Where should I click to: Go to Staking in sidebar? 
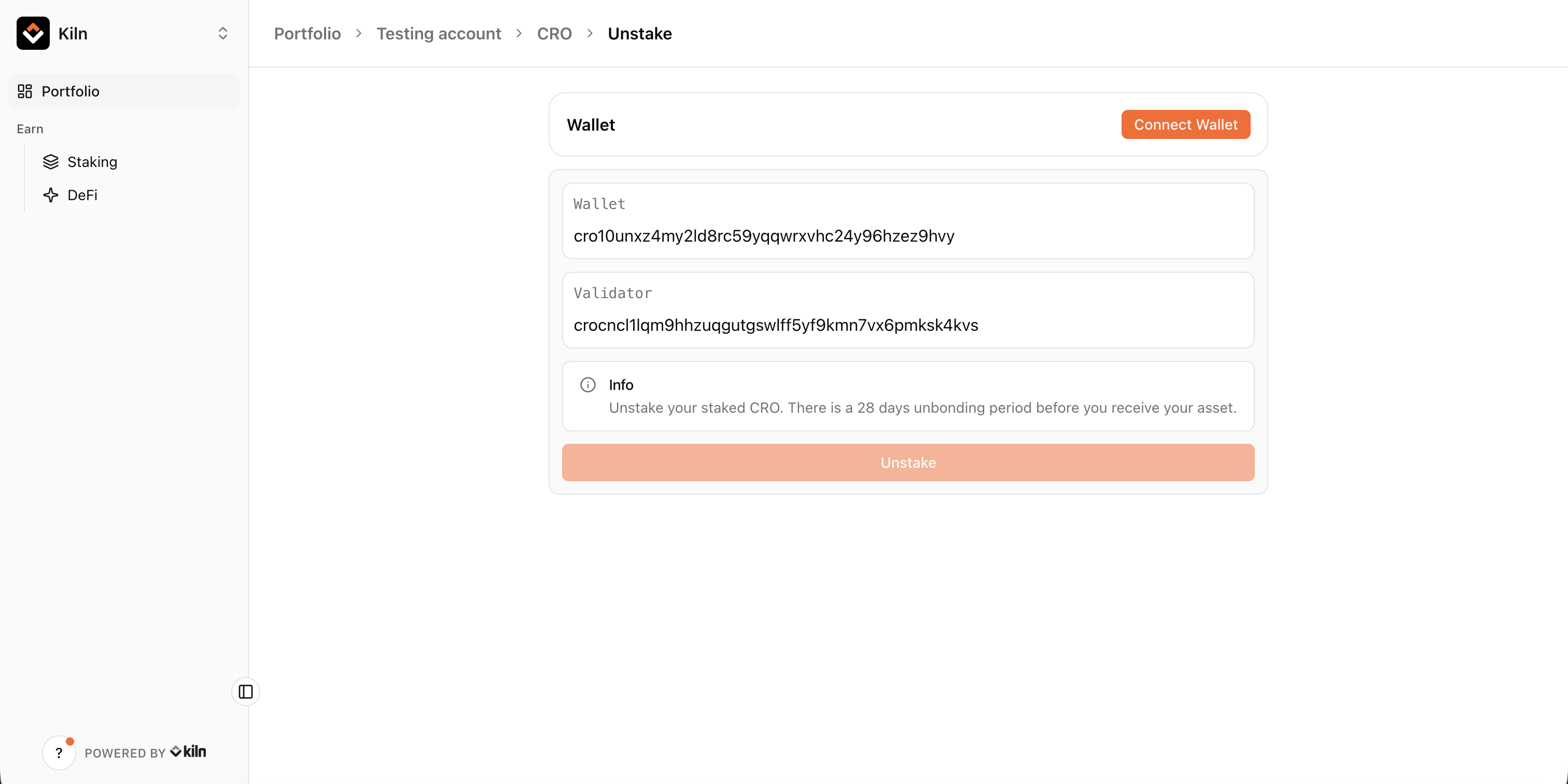click(x=92, y=162)
